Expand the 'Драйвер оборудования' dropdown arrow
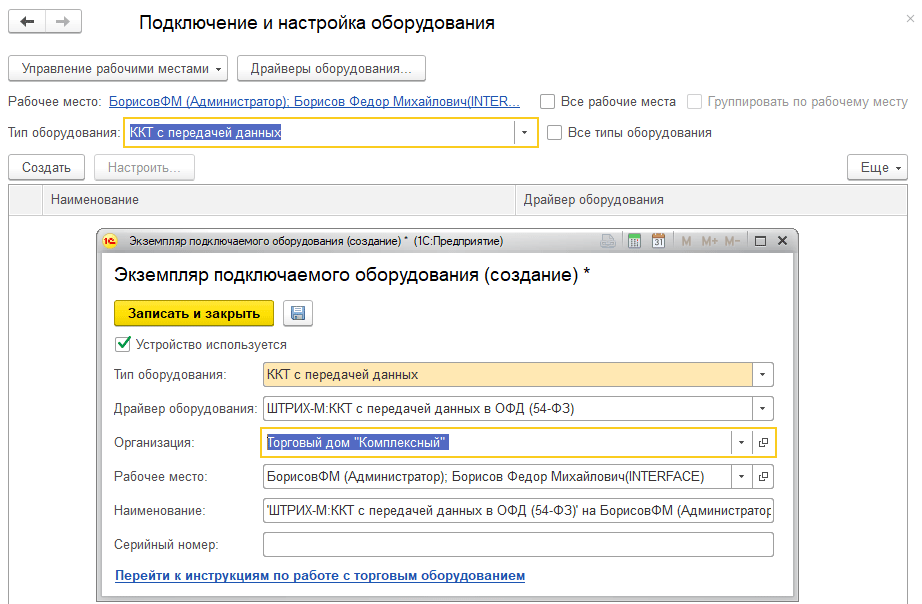The height and width of the screenshot is (604, 922). [763, 409]
